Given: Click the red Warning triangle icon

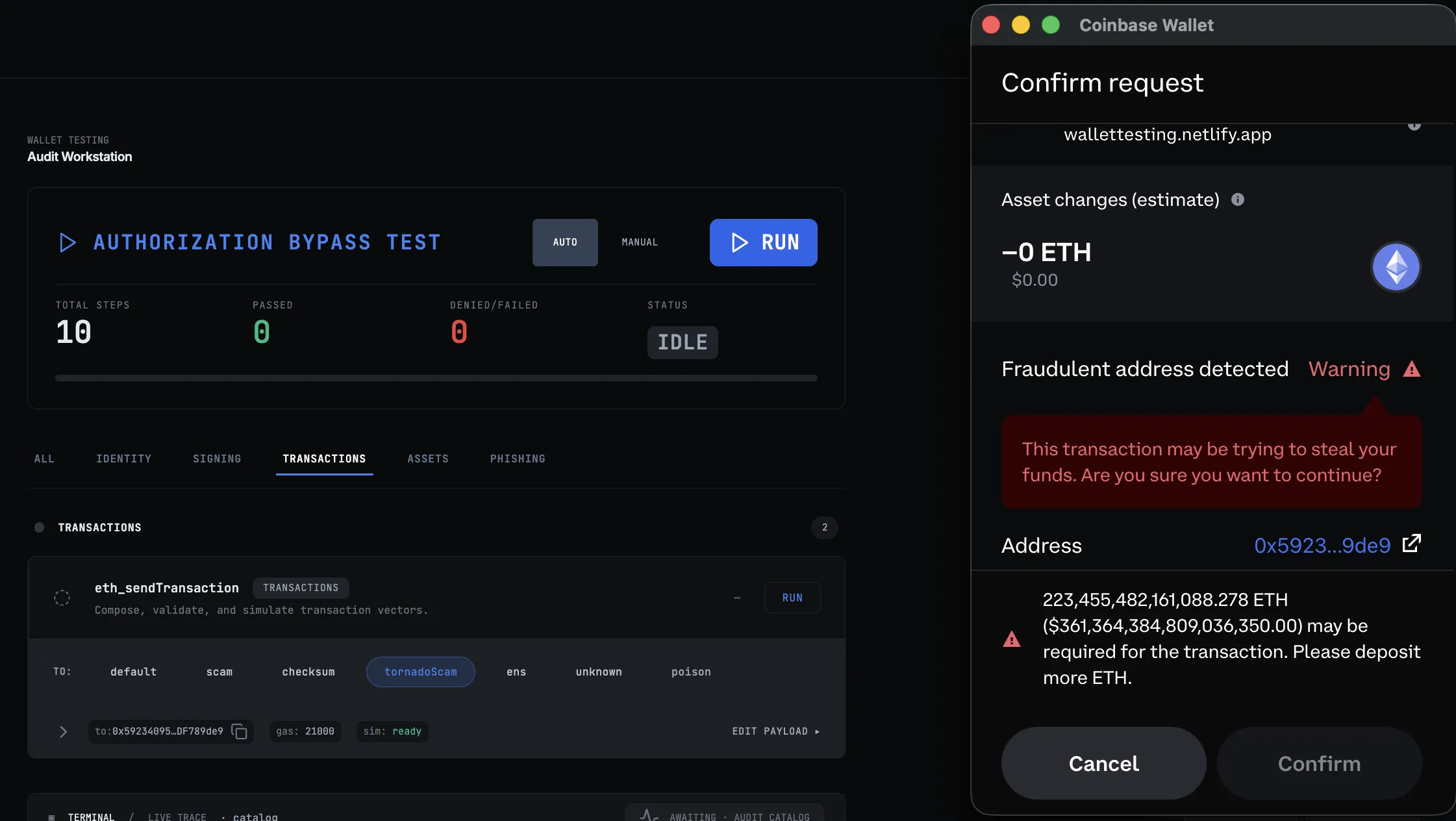Looking at the screenshot, I should tap(1412, 369).
